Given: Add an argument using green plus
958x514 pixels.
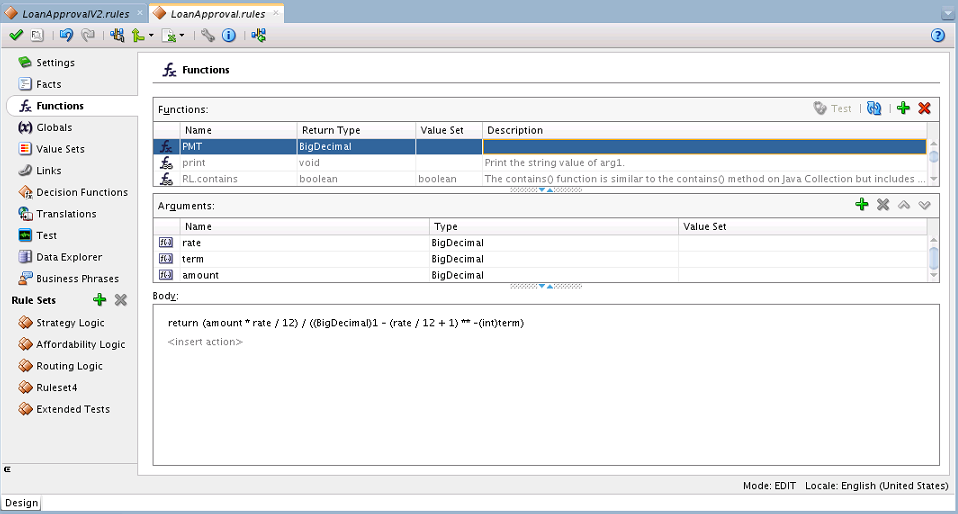Looking at the screenshot, I should tap(861, 204).
